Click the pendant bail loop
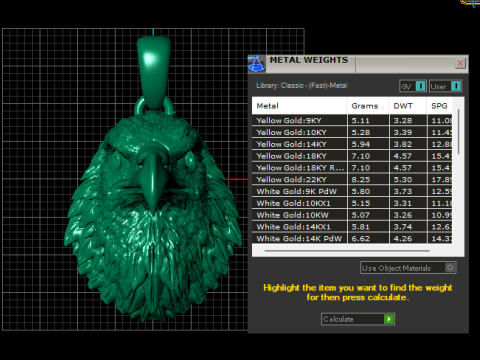The width and height of the screenshot is (480, 360). coord(154,72)
